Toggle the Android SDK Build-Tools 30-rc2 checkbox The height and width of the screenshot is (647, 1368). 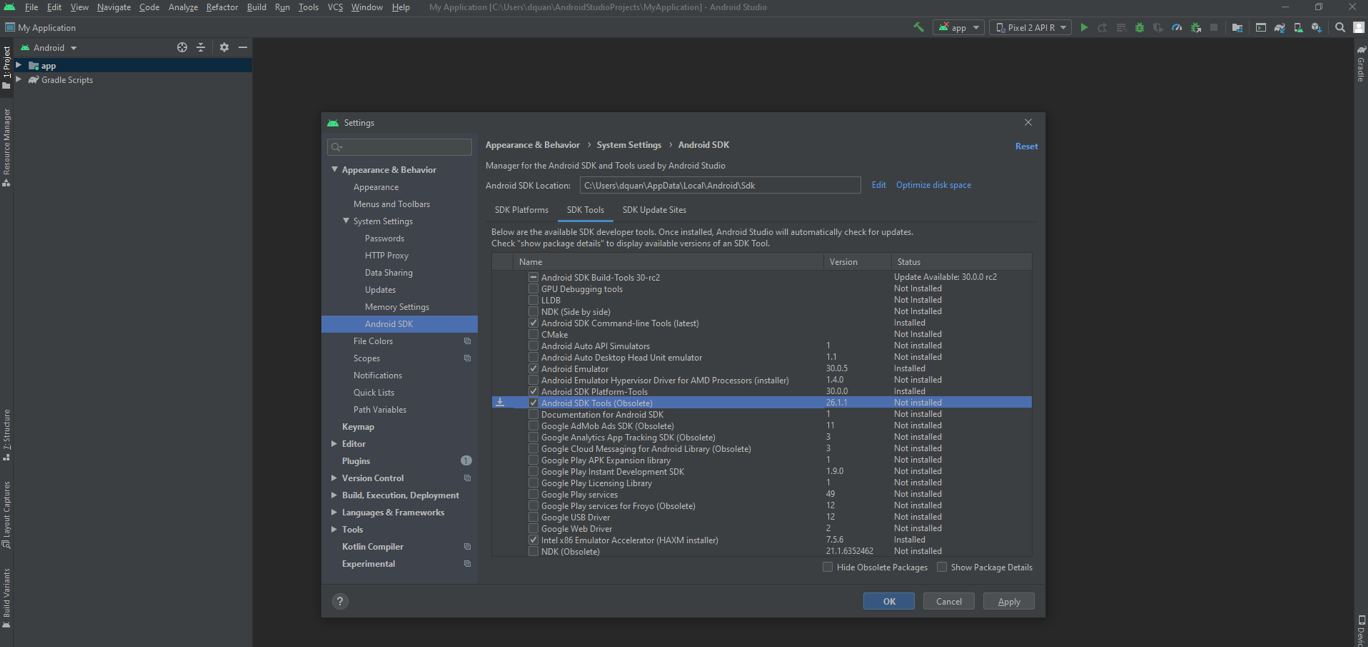pos(533,277)
